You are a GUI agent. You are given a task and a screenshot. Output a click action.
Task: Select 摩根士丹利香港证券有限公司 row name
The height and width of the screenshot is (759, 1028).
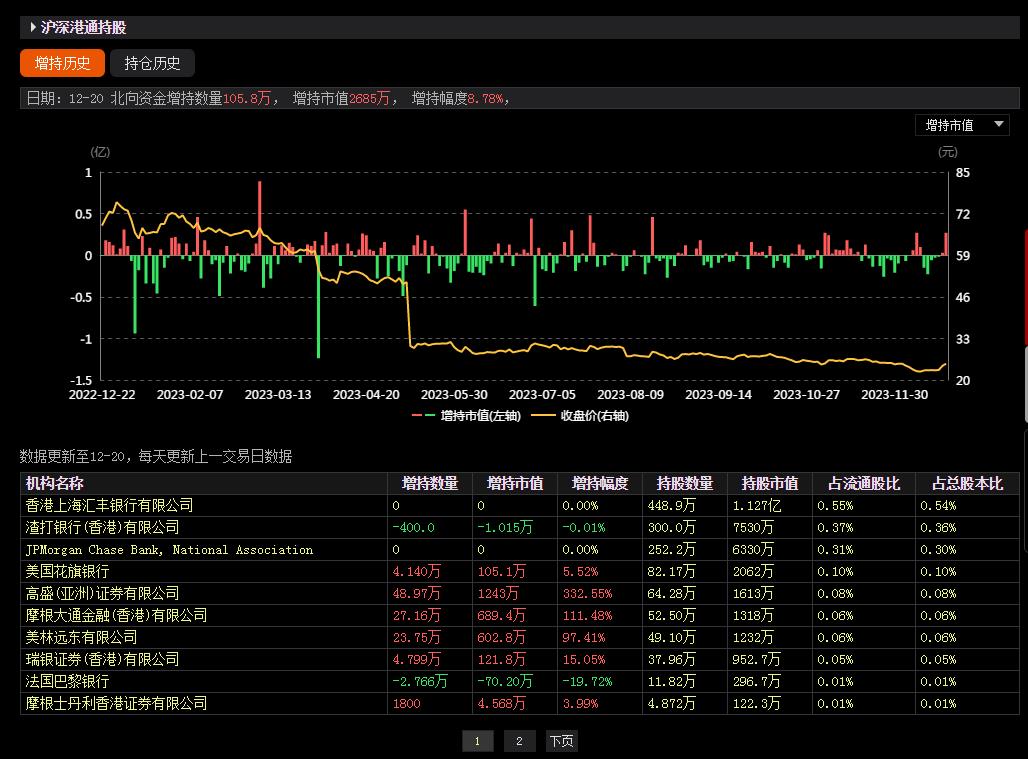(116, 703)
